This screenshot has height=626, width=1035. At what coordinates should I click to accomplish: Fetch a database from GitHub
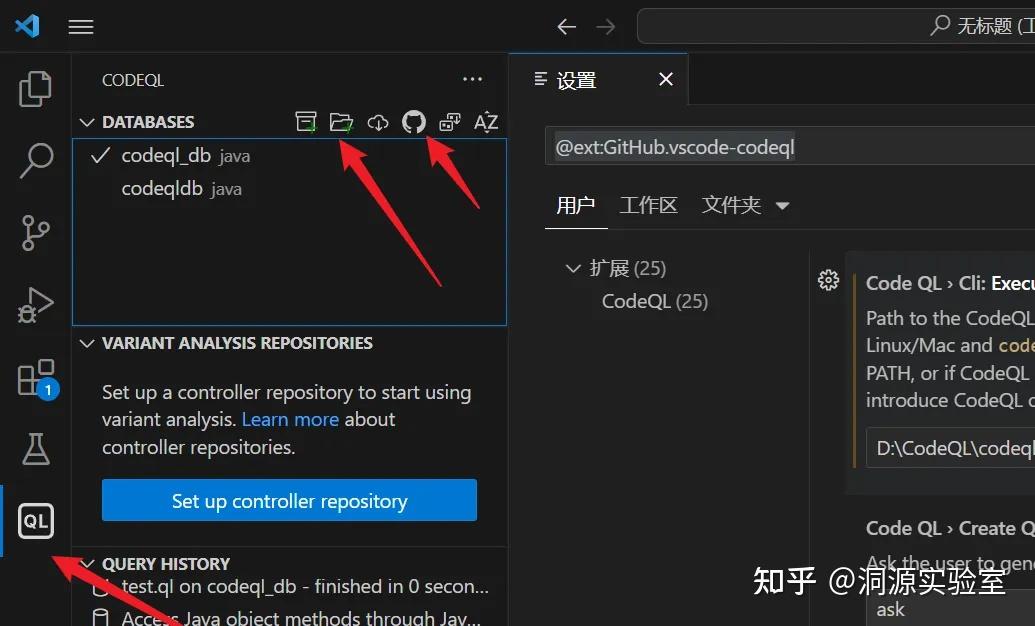point(413,121)
